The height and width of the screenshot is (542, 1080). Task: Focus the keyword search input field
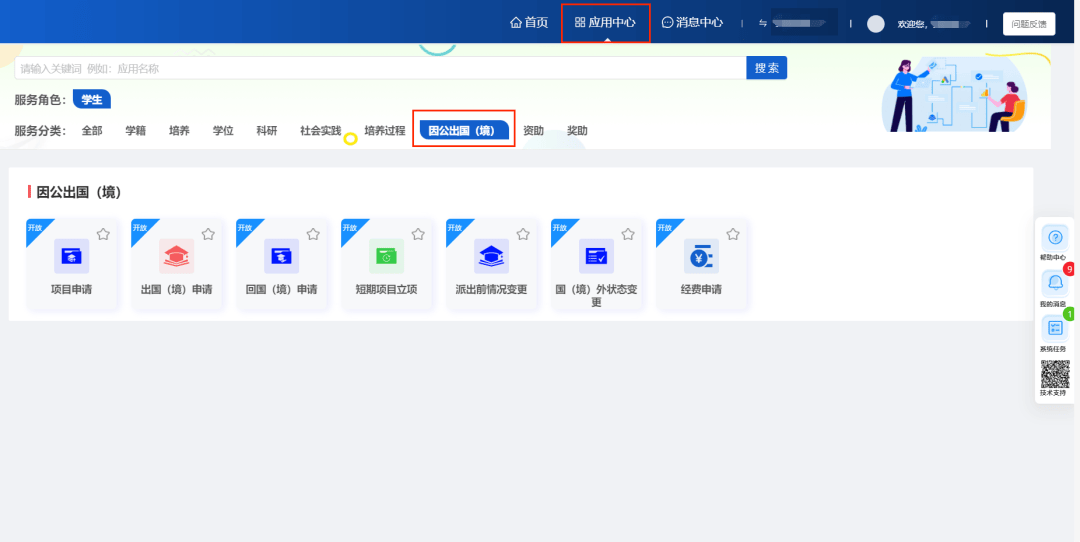pyautogui.click(x=380, y=68)
